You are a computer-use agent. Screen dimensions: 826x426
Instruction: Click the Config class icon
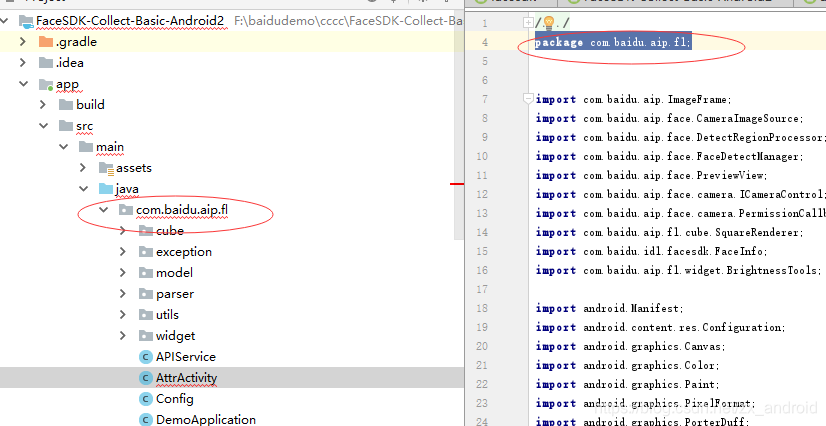(x=146, y=399)
